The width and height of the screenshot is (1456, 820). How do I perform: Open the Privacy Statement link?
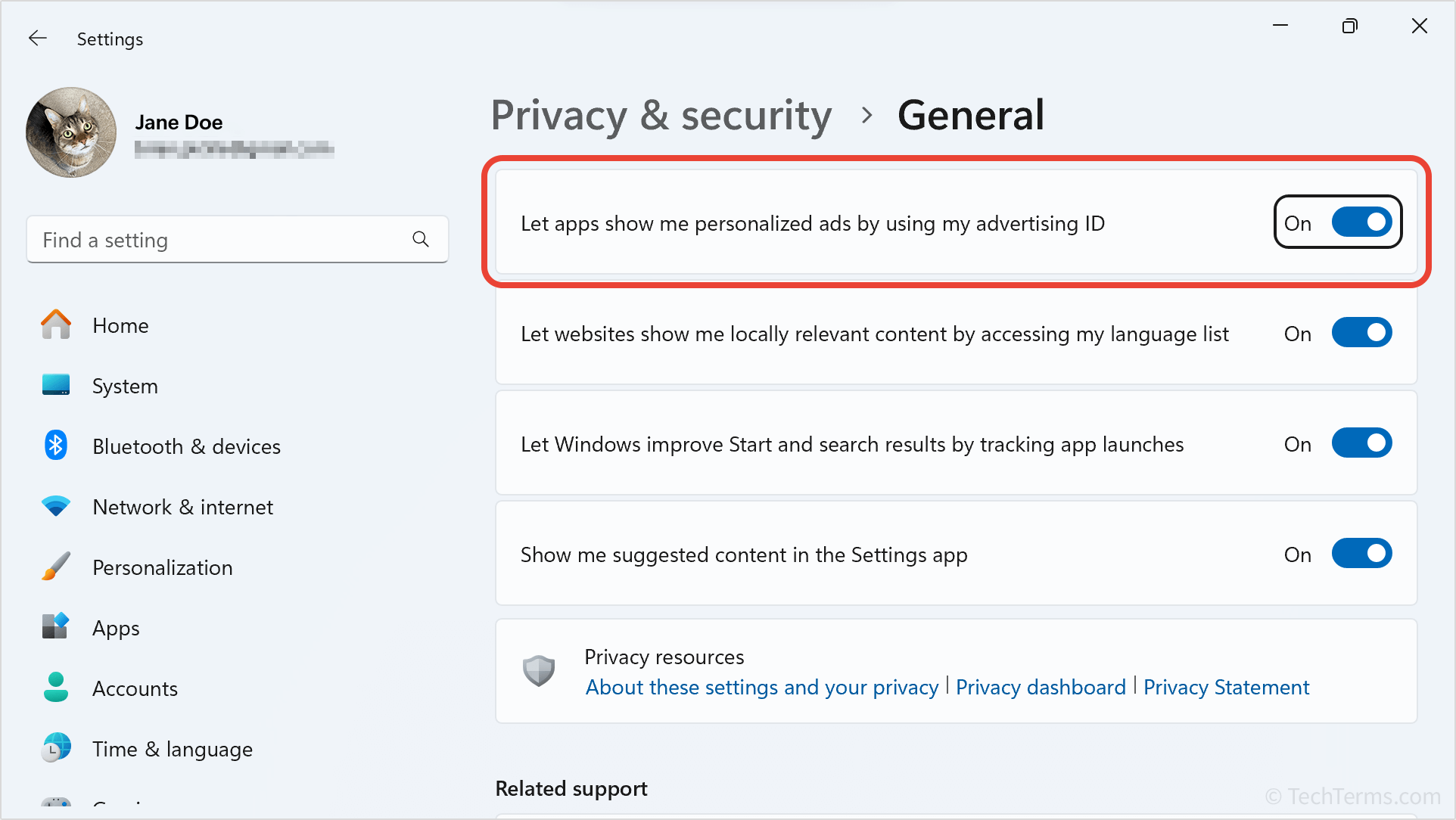coord(1226,687)
